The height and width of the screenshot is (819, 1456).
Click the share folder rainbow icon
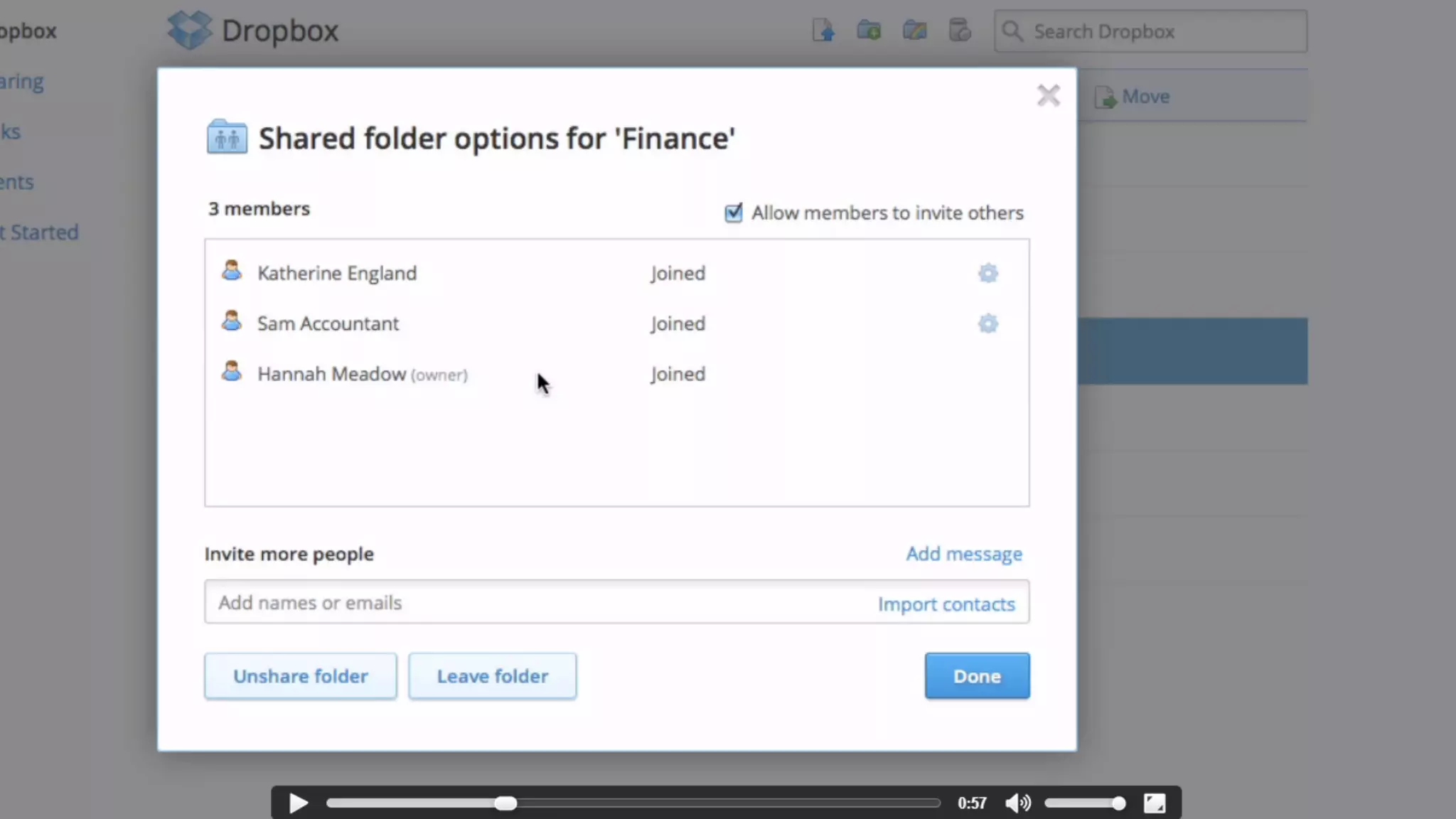[x=914, y=31]
